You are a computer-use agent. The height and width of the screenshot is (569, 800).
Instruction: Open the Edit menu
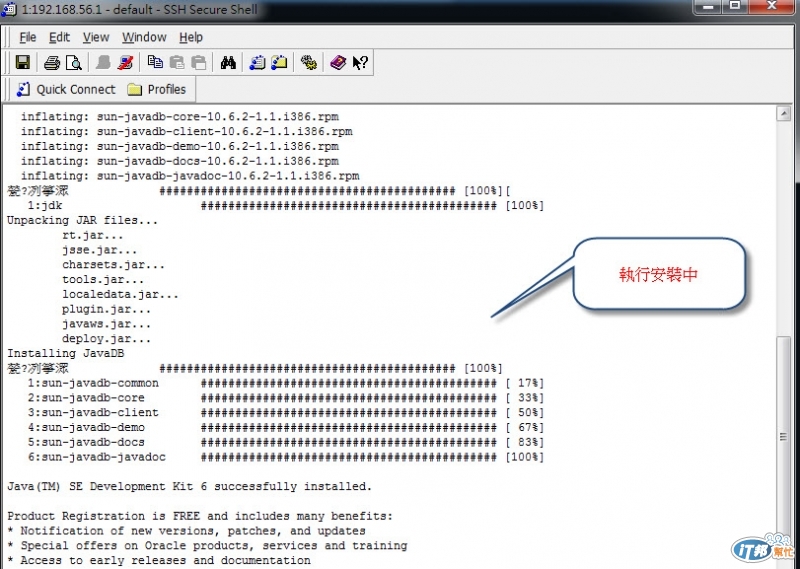(59, 37)
